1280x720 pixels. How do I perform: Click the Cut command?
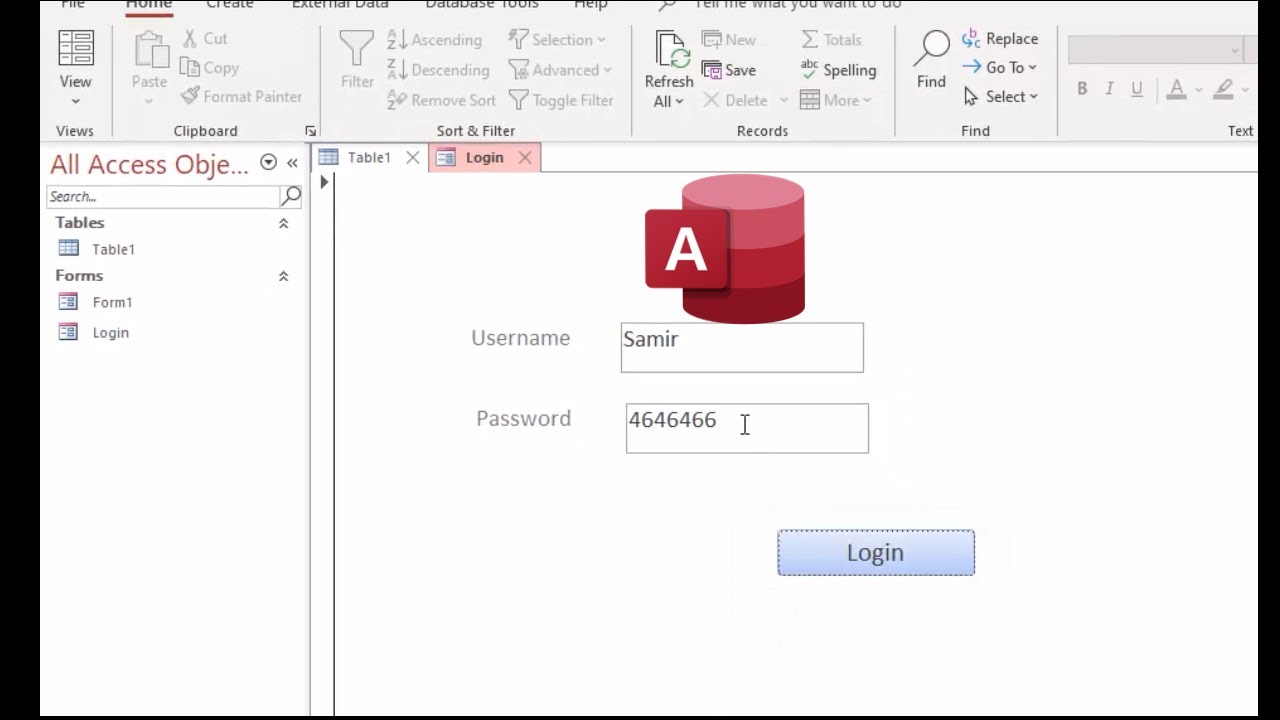(205, 39)
